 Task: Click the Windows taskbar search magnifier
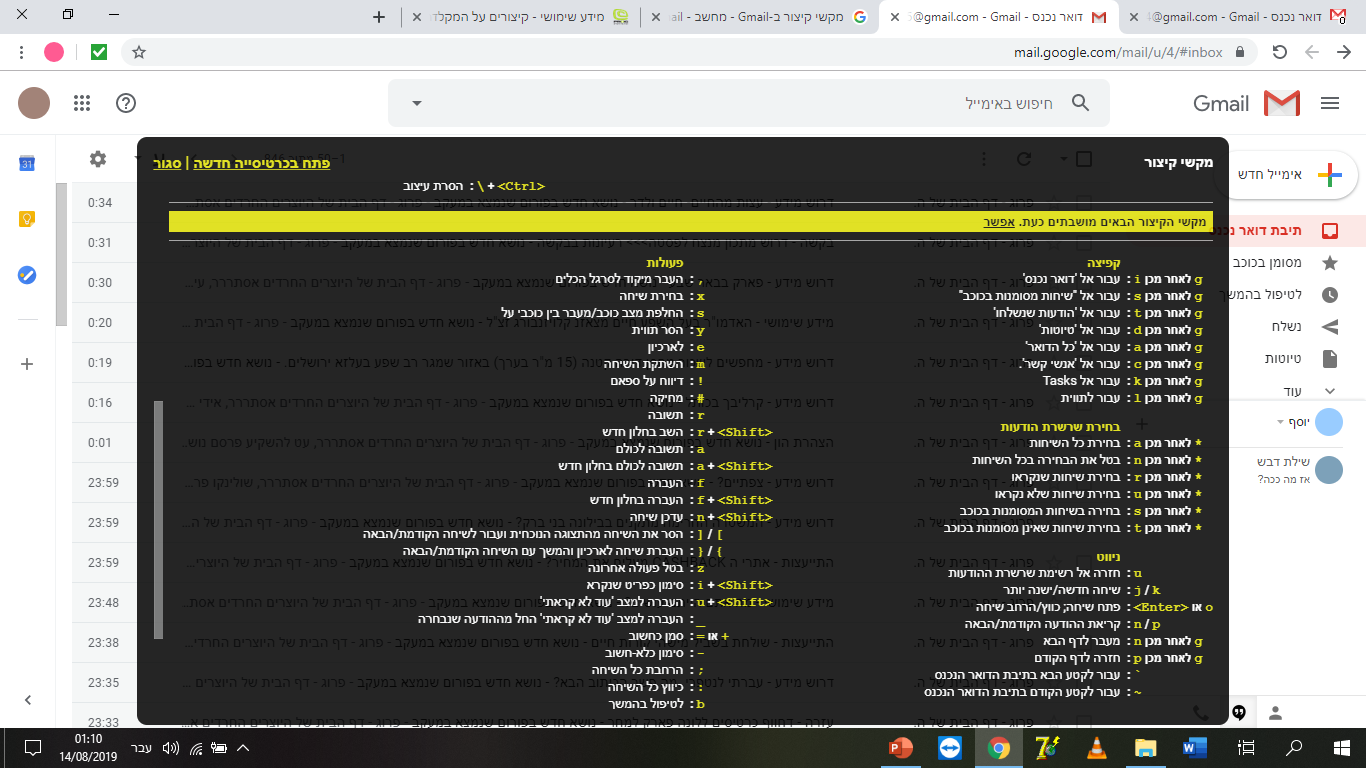click(1294, 747)
